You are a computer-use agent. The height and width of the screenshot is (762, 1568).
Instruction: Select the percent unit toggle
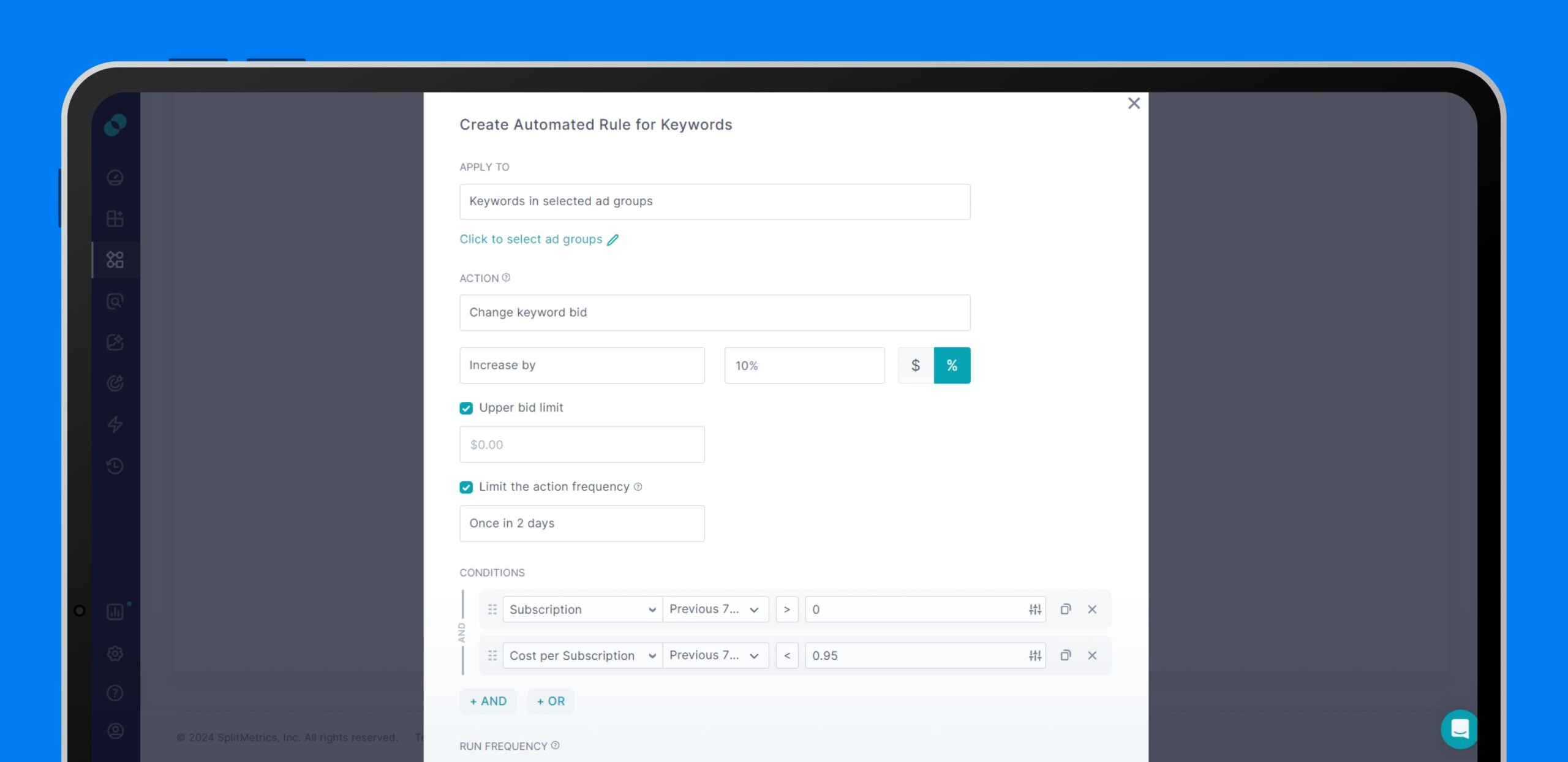click(x=951, y=365)
